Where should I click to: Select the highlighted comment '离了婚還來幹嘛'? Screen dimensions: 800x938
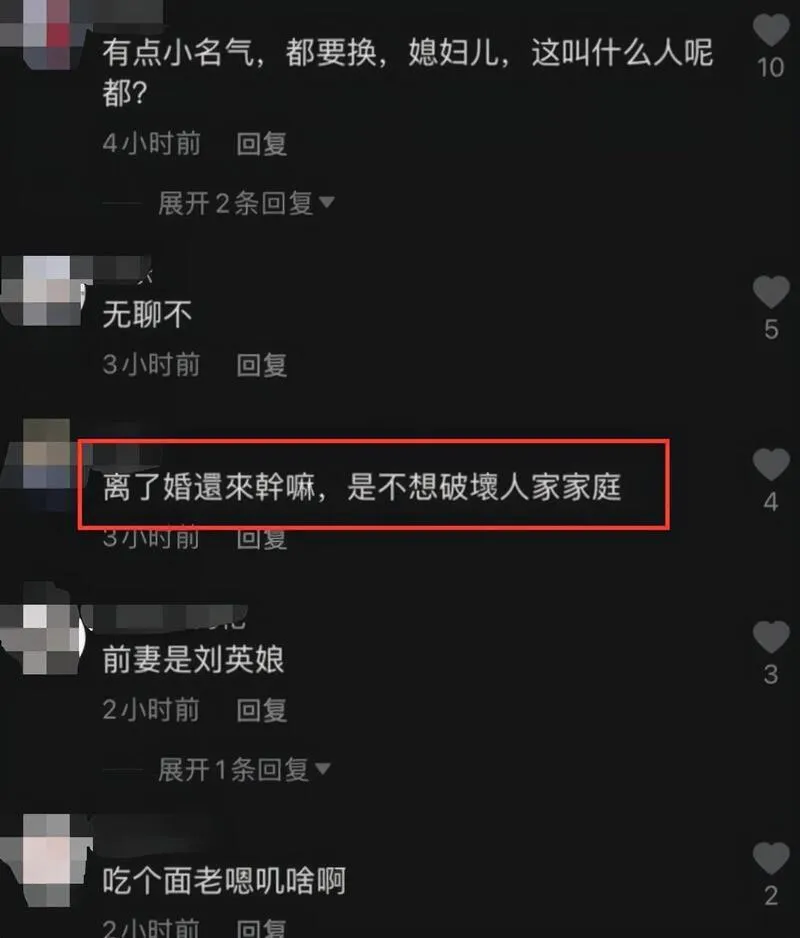pos(361,487)
